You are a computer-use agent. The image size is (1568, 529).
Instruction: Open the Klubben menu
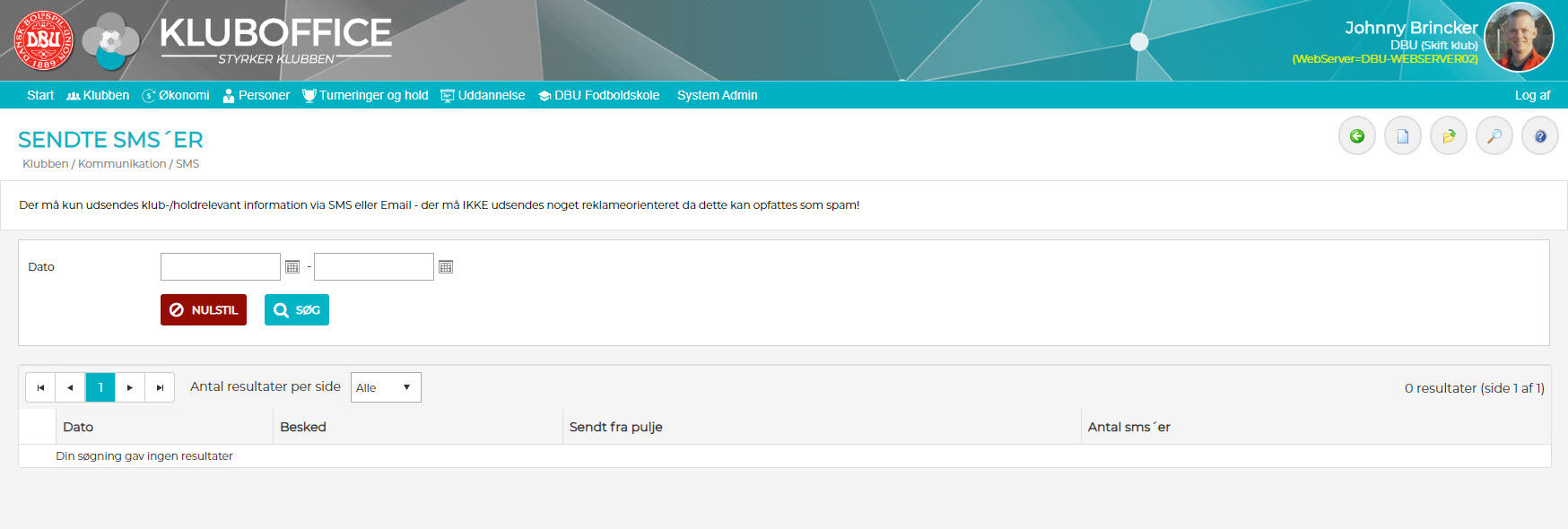point(98,95)
